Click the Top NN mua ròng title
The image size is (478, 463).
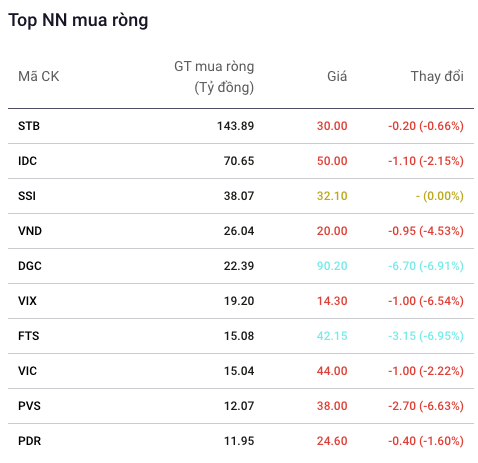[78, 20]
